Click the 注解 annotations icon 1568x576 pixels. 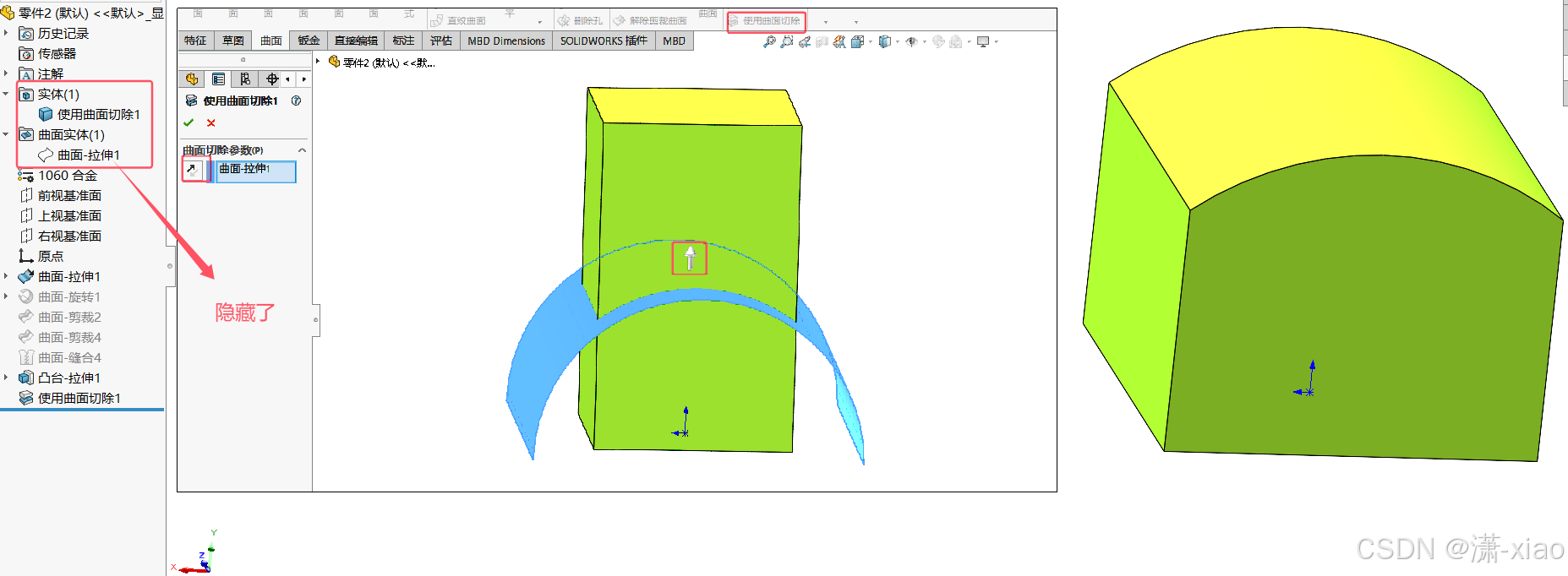(26, 74)
